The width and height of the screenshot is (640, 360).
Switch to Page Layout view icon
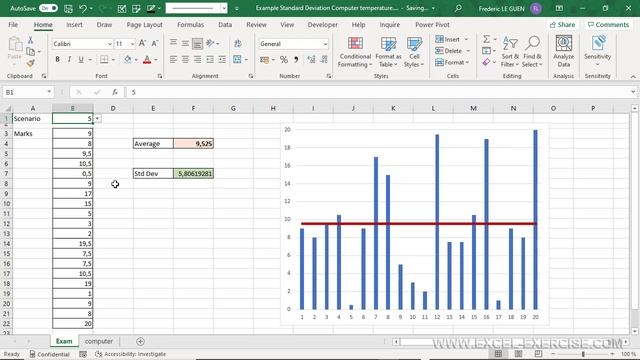coord(518,354)
